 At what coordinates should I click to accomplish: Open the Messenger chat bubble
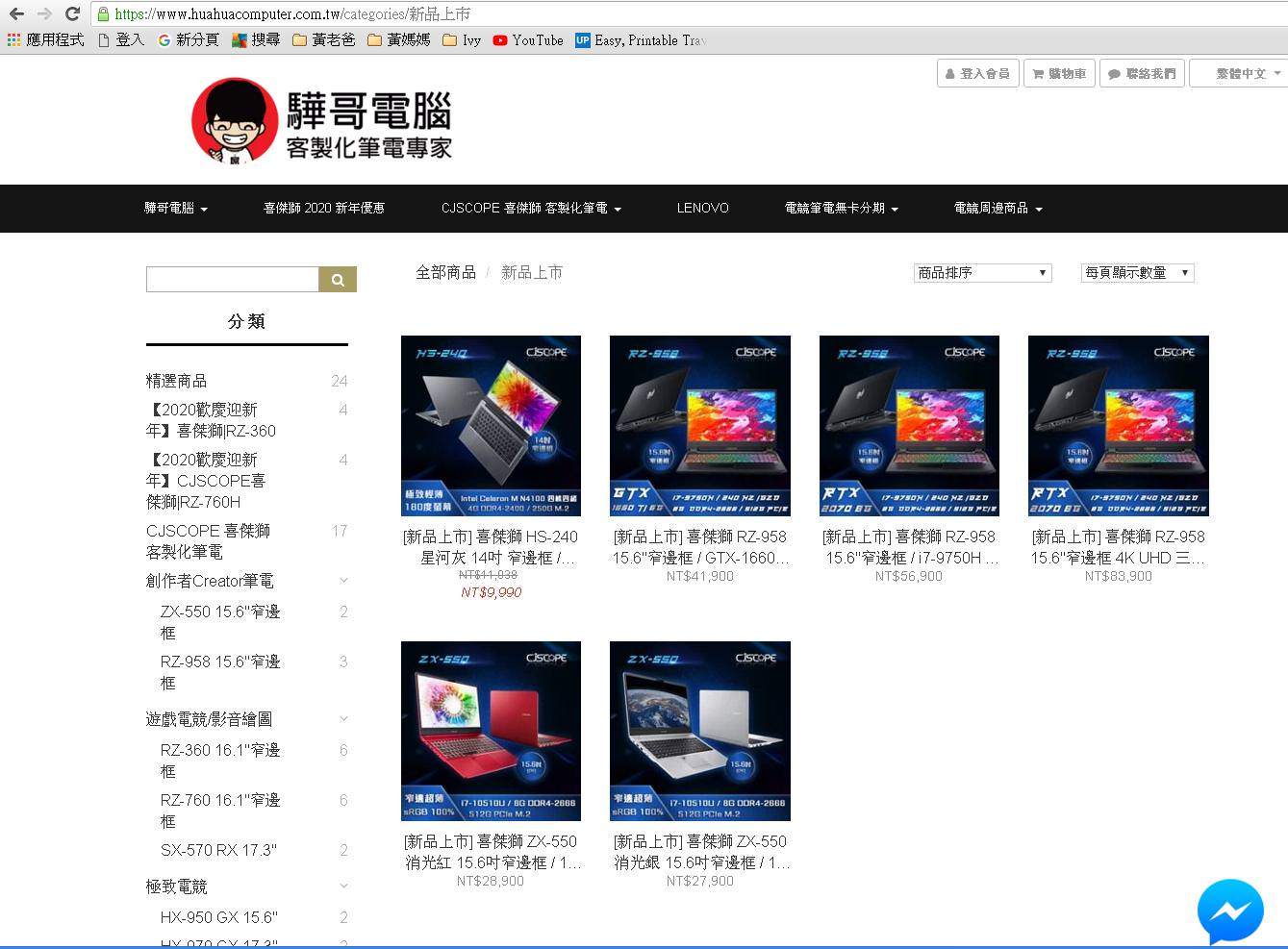pyautogui.click(x=1230, y=912)
